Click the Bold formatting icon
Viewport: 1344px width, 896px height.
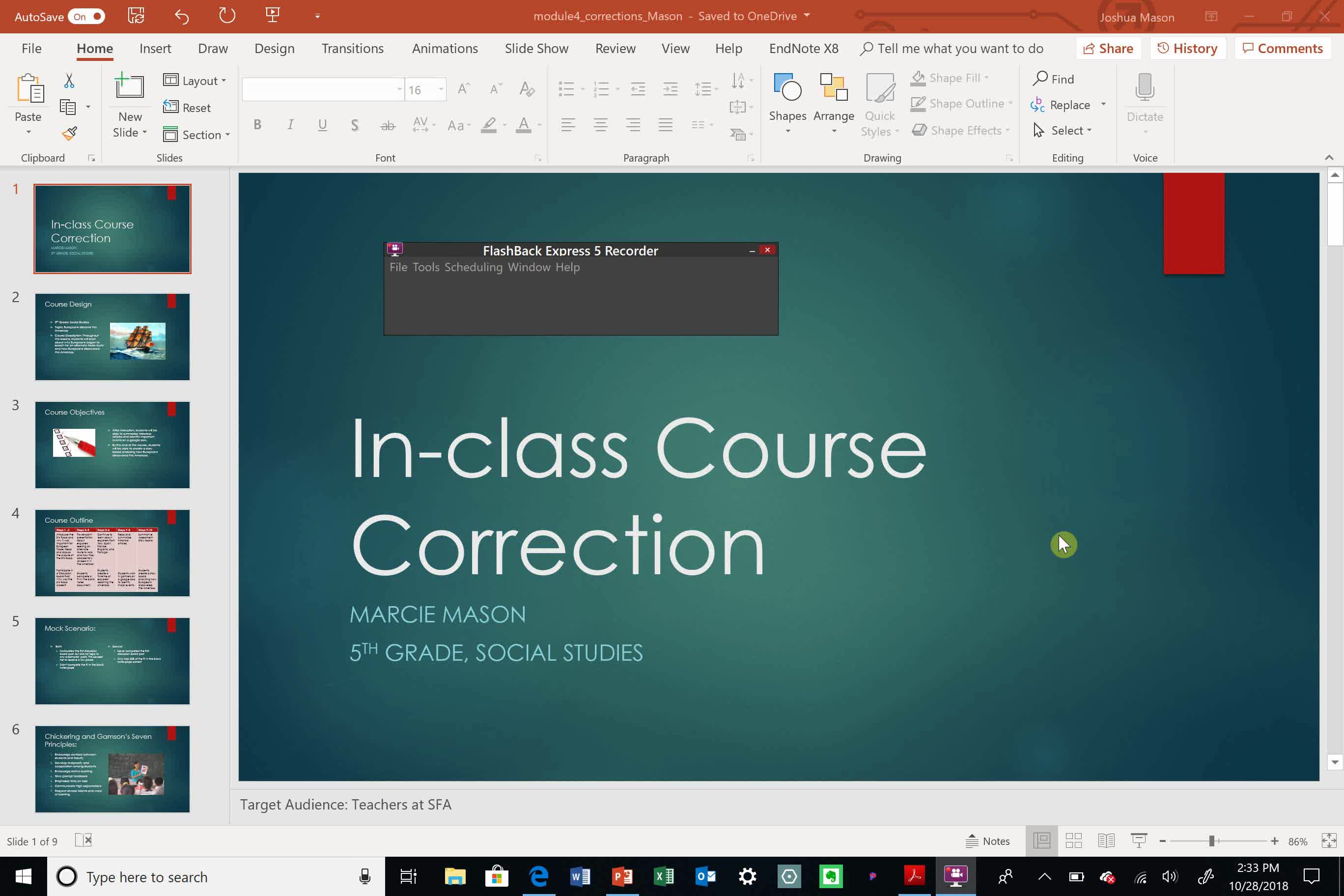point(257,124)
